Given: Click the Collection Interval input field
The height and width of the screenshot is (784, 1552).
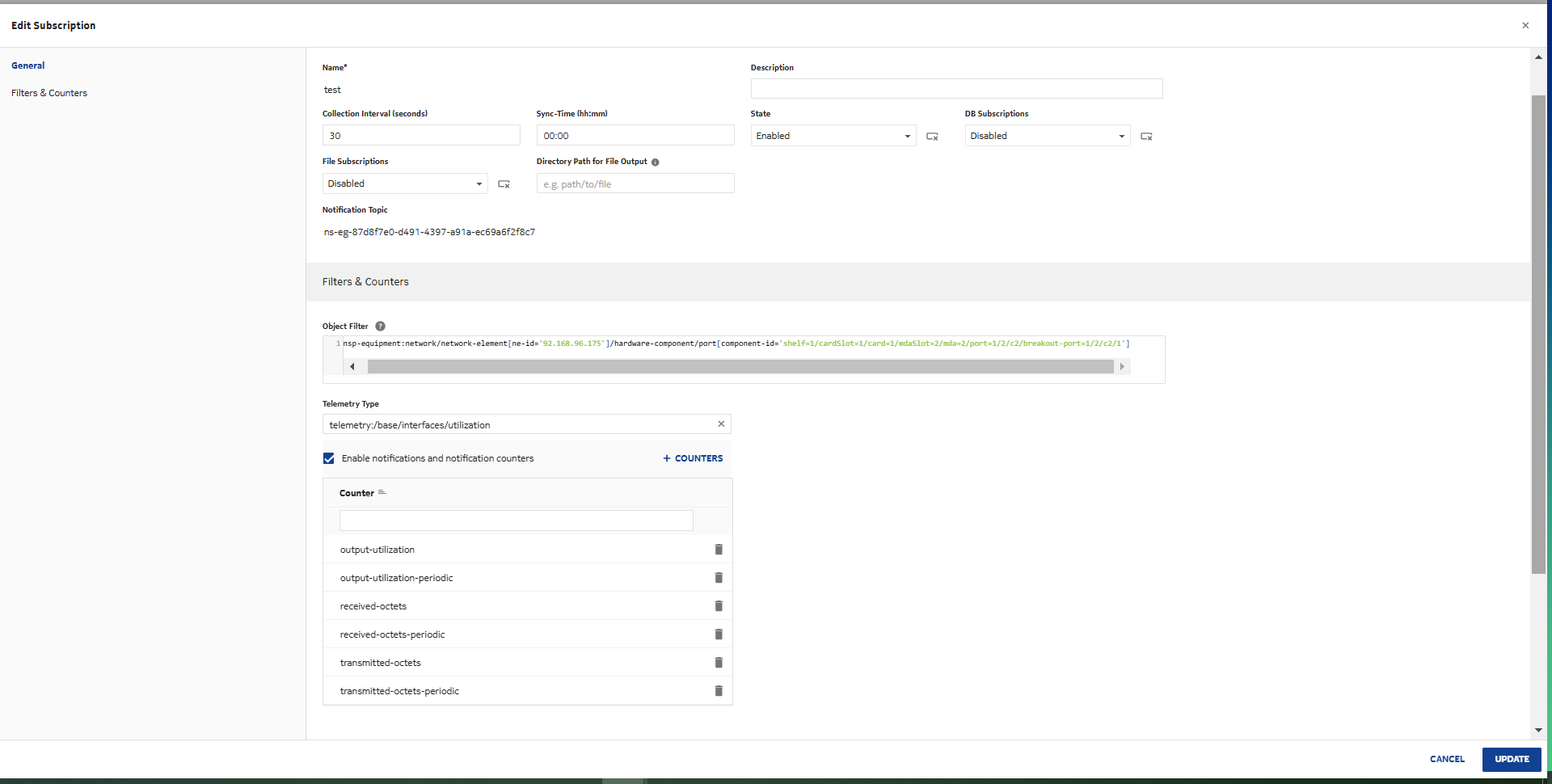Looking at the screenshot, I should pos(420,136).
